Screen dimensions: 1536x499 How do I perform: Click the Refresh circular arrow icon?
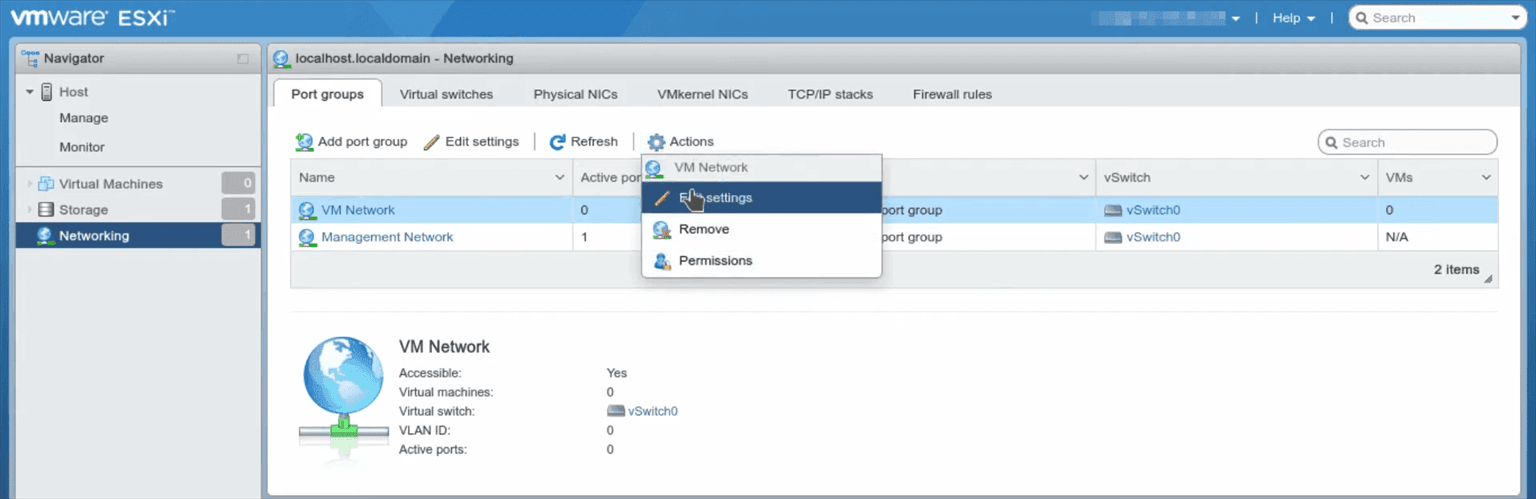(x=558, y=142)
